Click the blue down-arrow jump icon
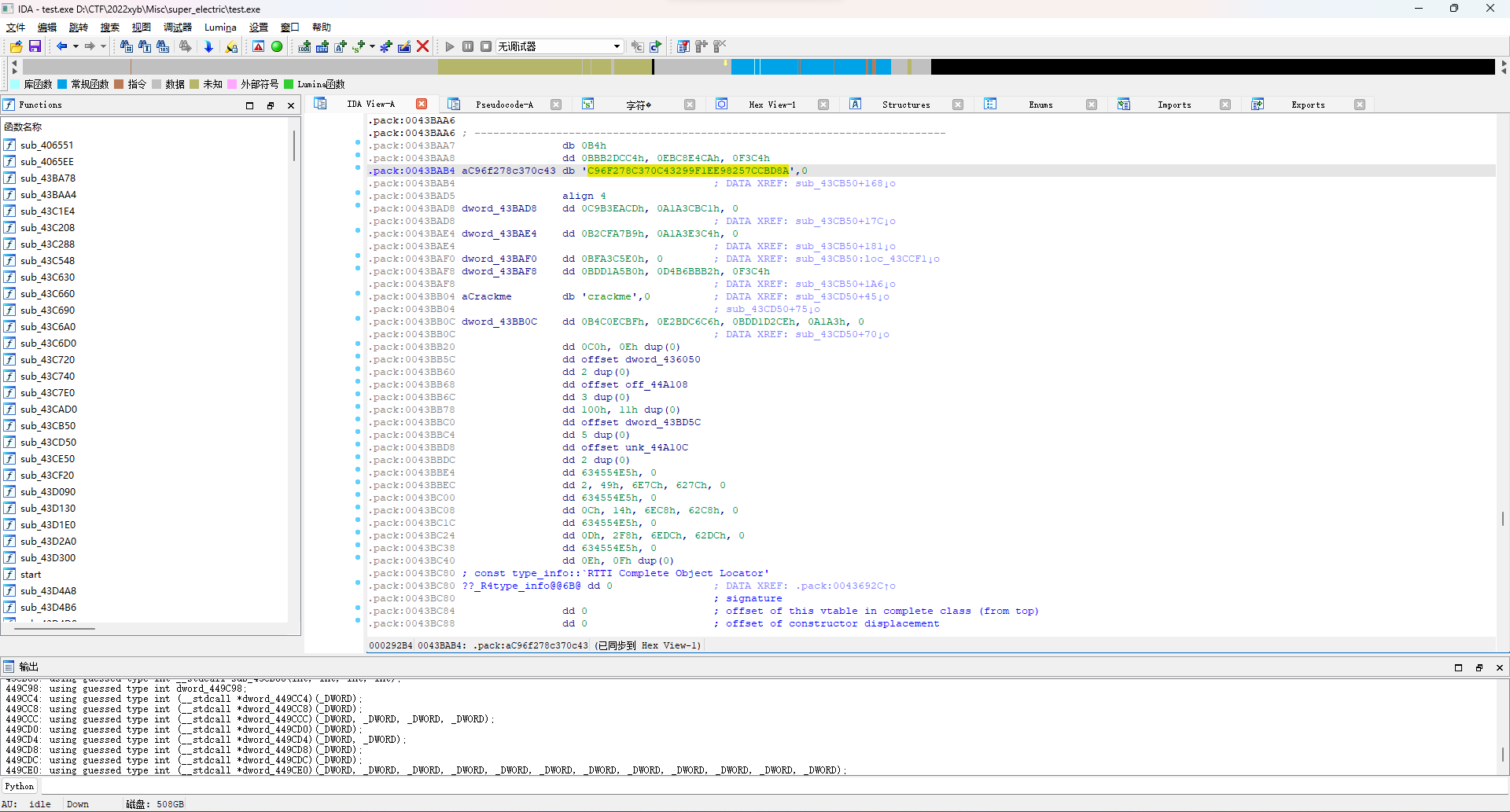Image resolution: width=1510 pixels, height=812 pixels. pyautogui.click(x=208, y=47)
